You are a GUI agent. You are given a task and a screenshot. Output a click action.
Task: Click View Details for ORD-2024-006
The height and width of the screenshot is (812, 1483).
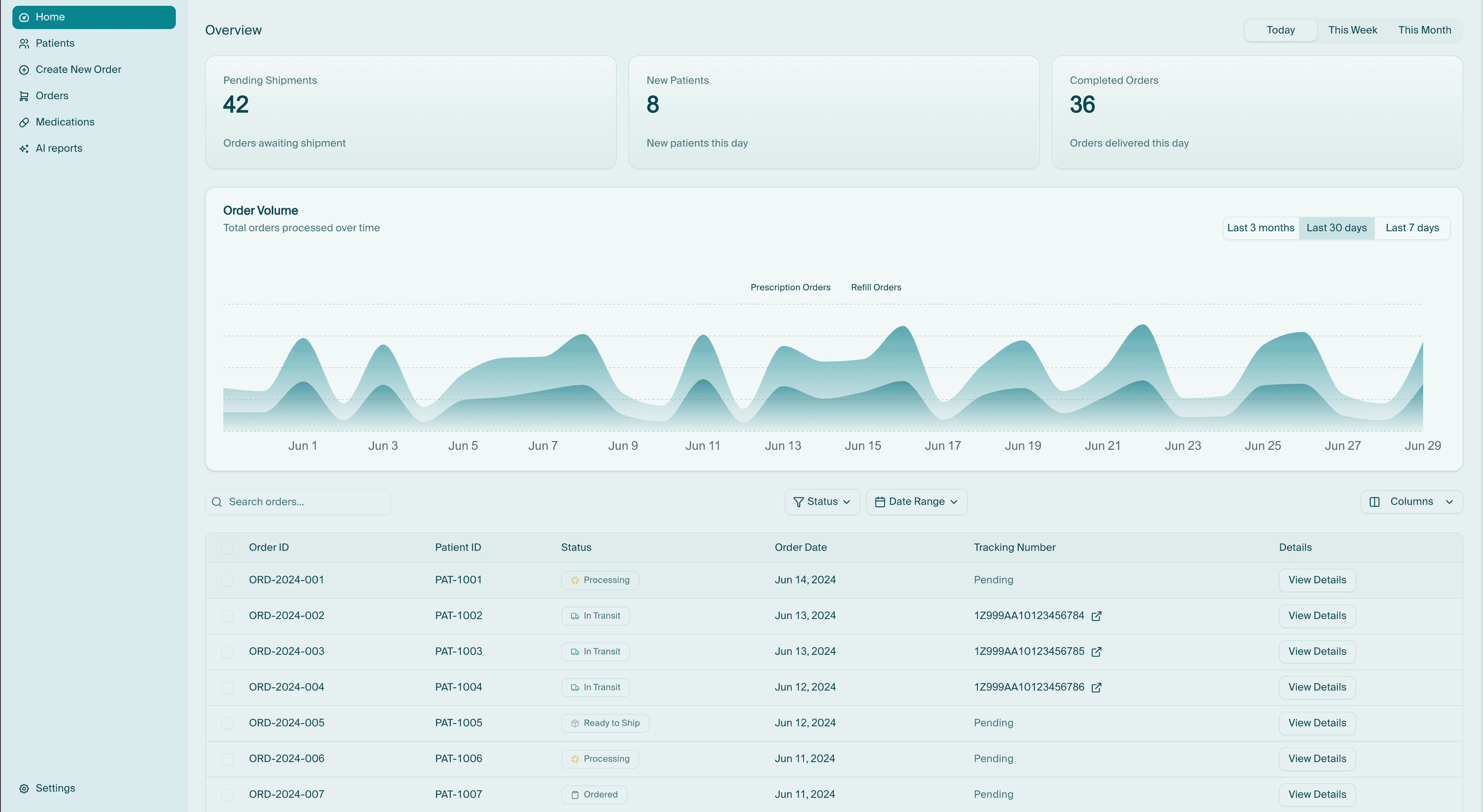tap(1317, 758)
